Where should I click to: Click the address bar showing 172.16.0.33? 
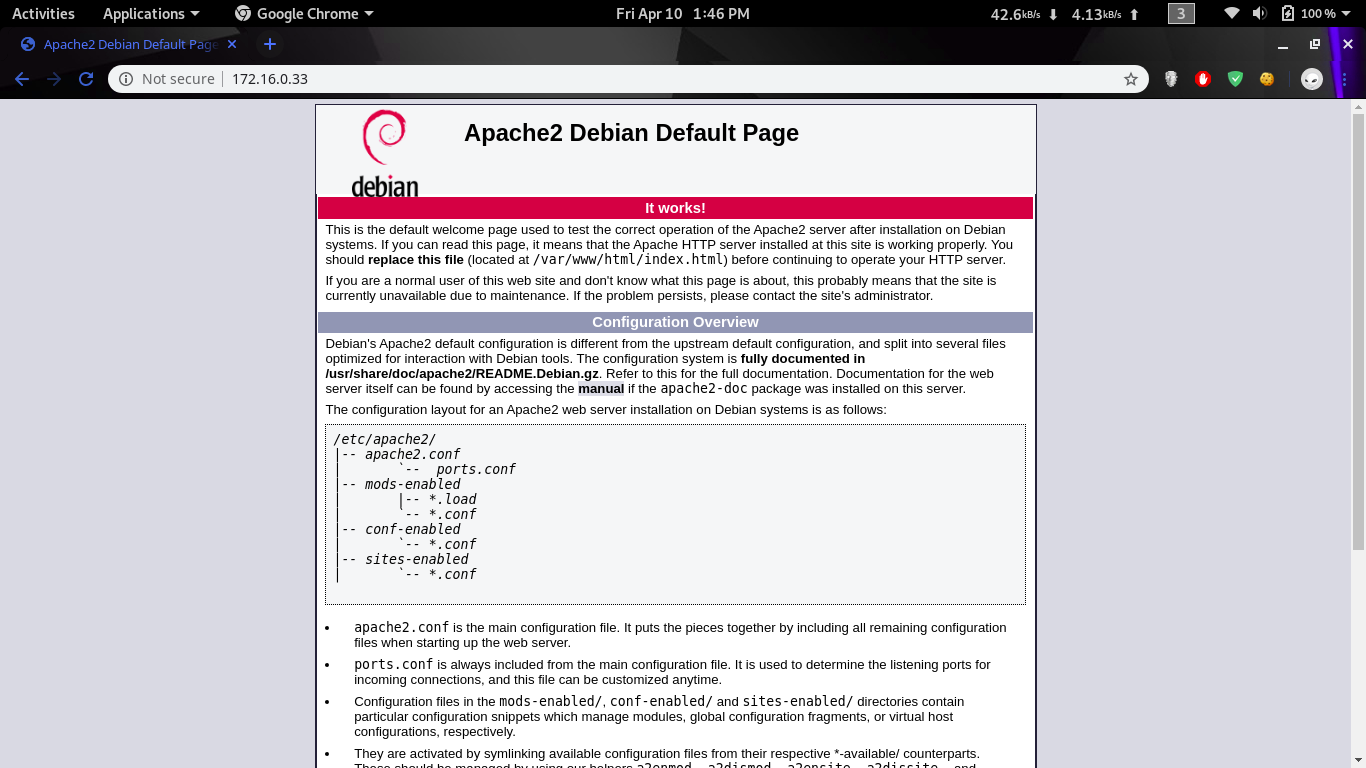[600, 79]
